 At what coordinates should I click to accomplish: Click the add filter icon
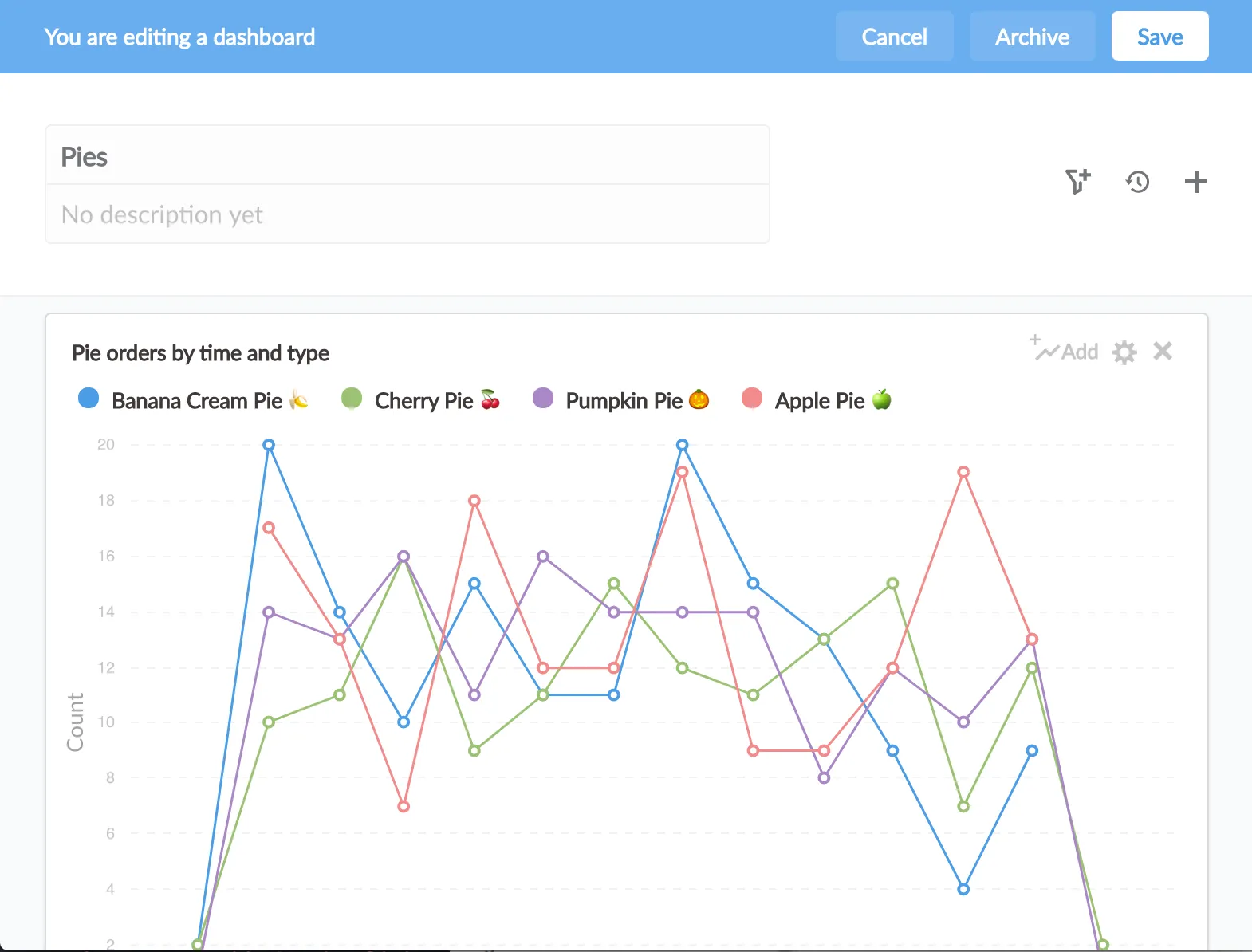coord(1078,182)
